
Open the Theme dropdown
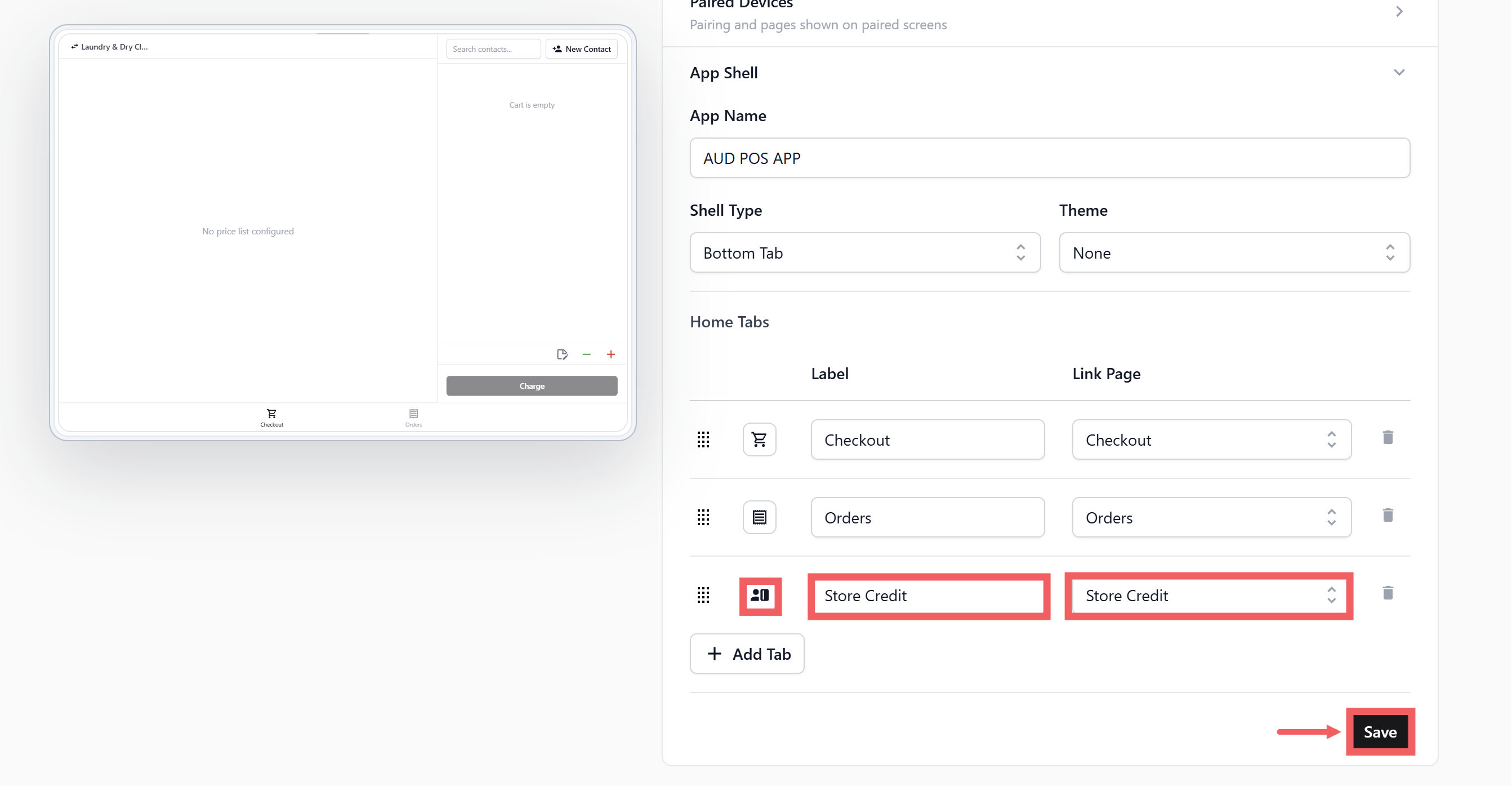[x=1234, y=252]
